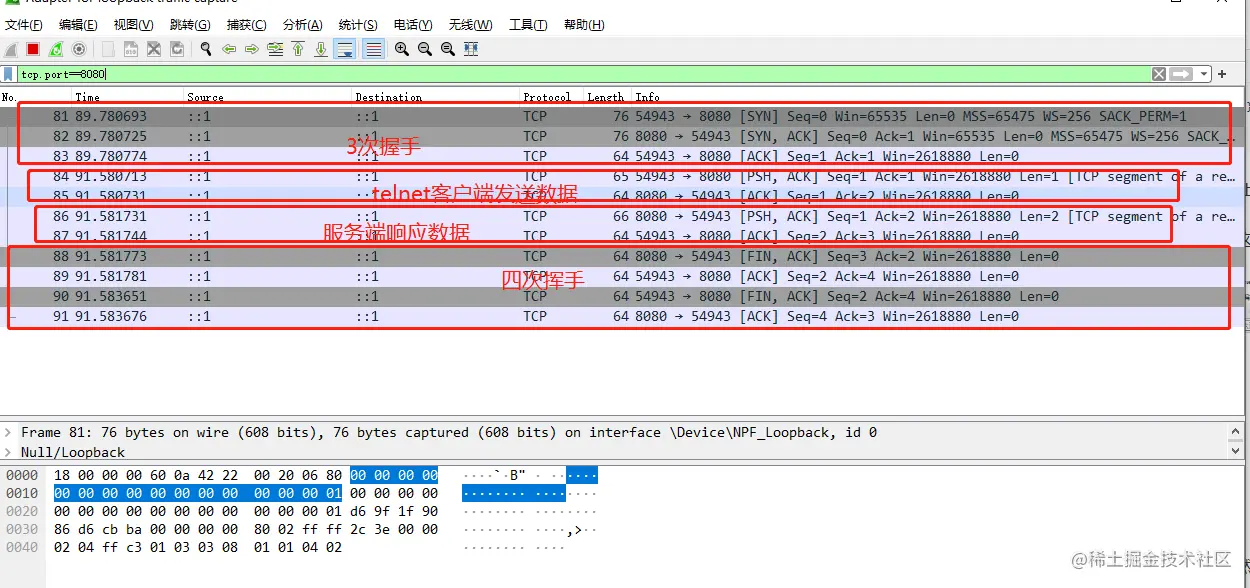Jump to the last packet icon
This screenshot has width=1250, height=588.
(321, 49)
